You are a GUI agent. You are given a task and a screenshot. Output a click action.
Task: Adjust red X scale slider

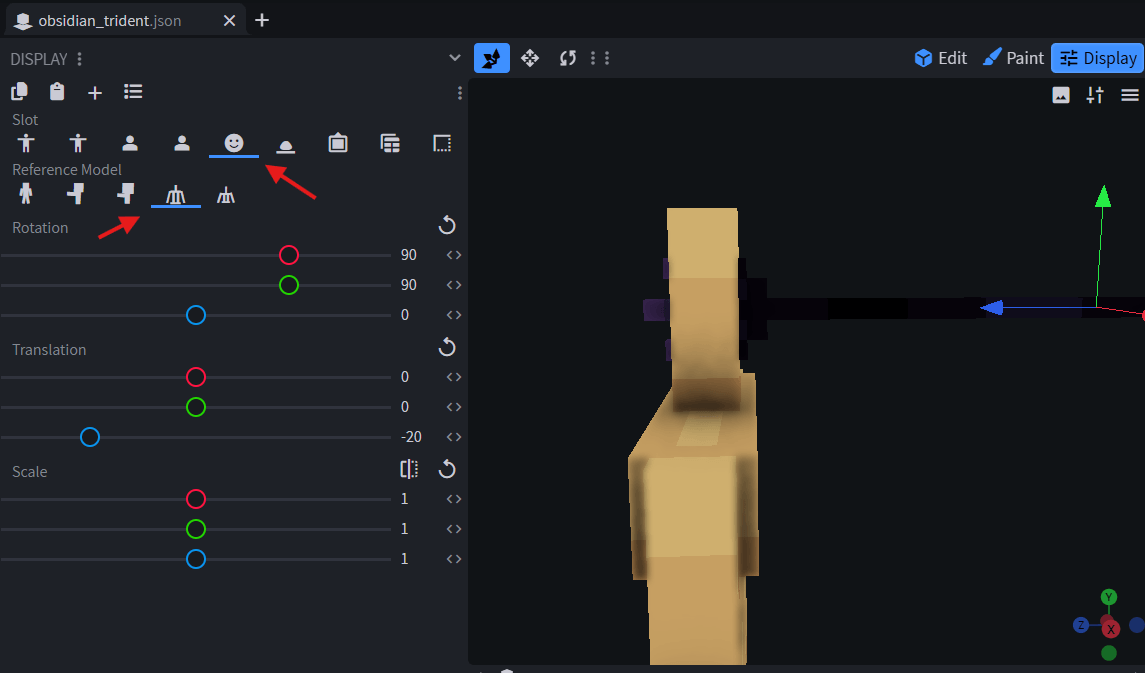tap(196, 499)
